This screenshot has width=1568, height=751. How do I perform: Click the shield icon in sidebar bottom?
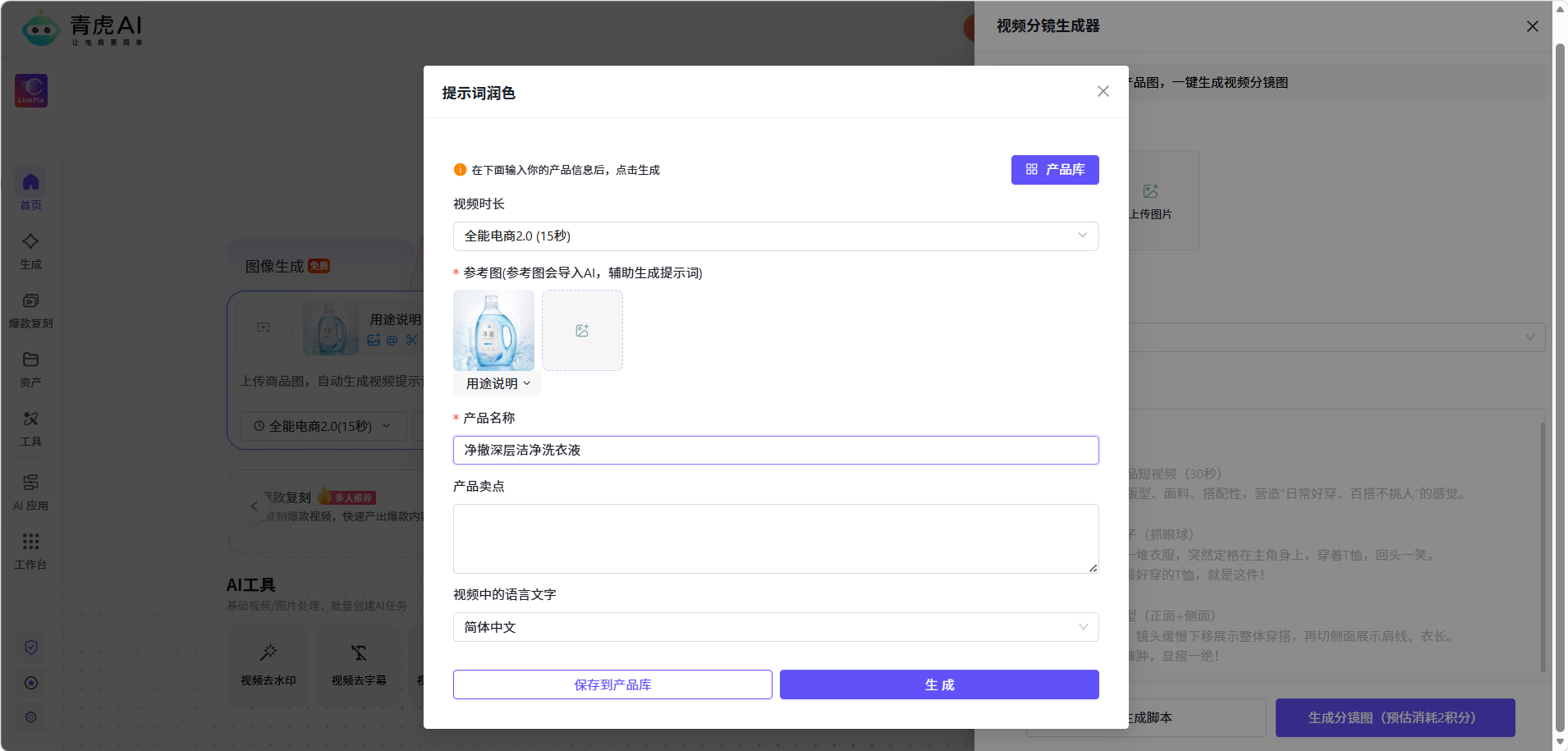[31, 648]
